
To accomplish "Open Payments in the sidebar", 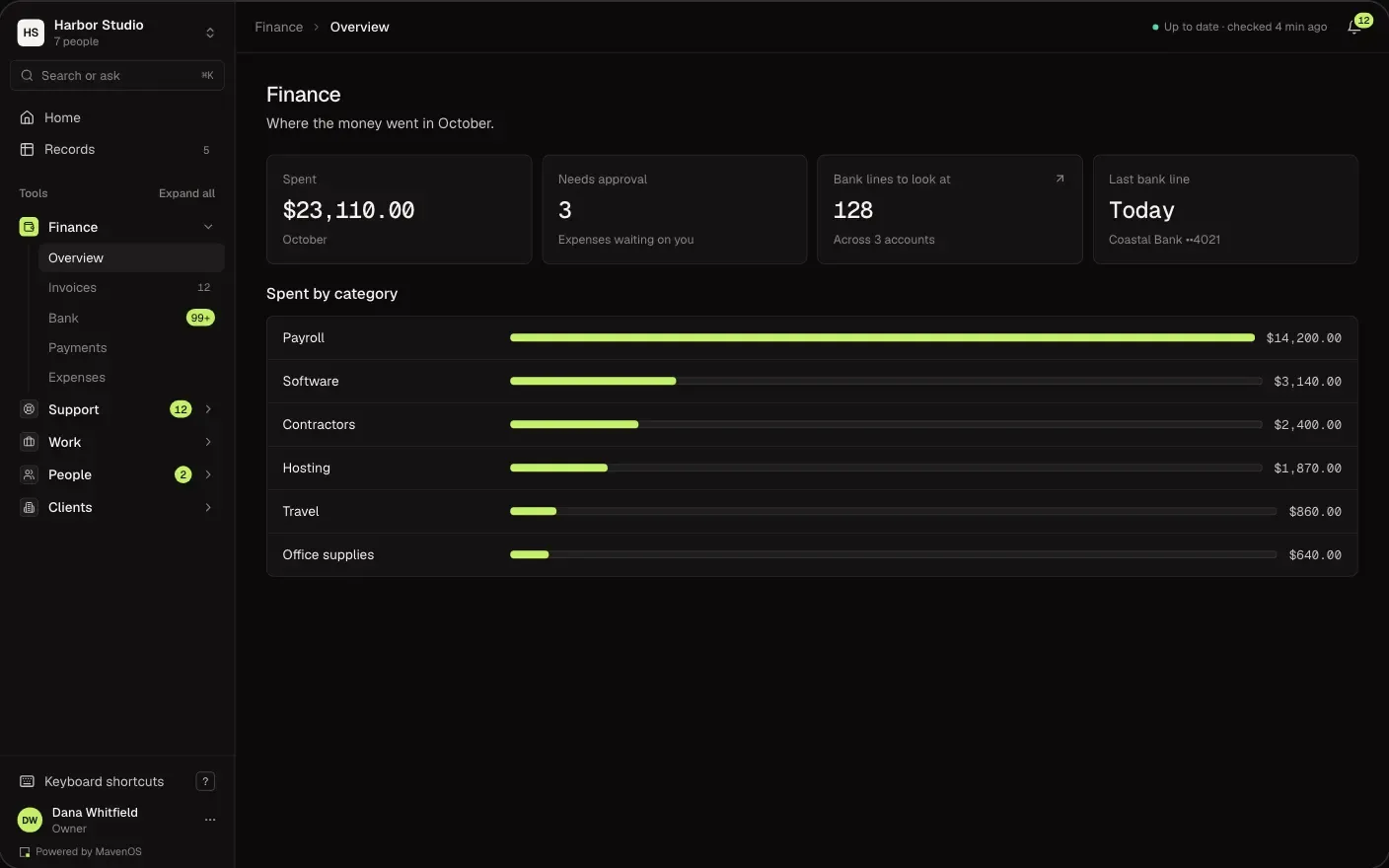I will 131,347.
